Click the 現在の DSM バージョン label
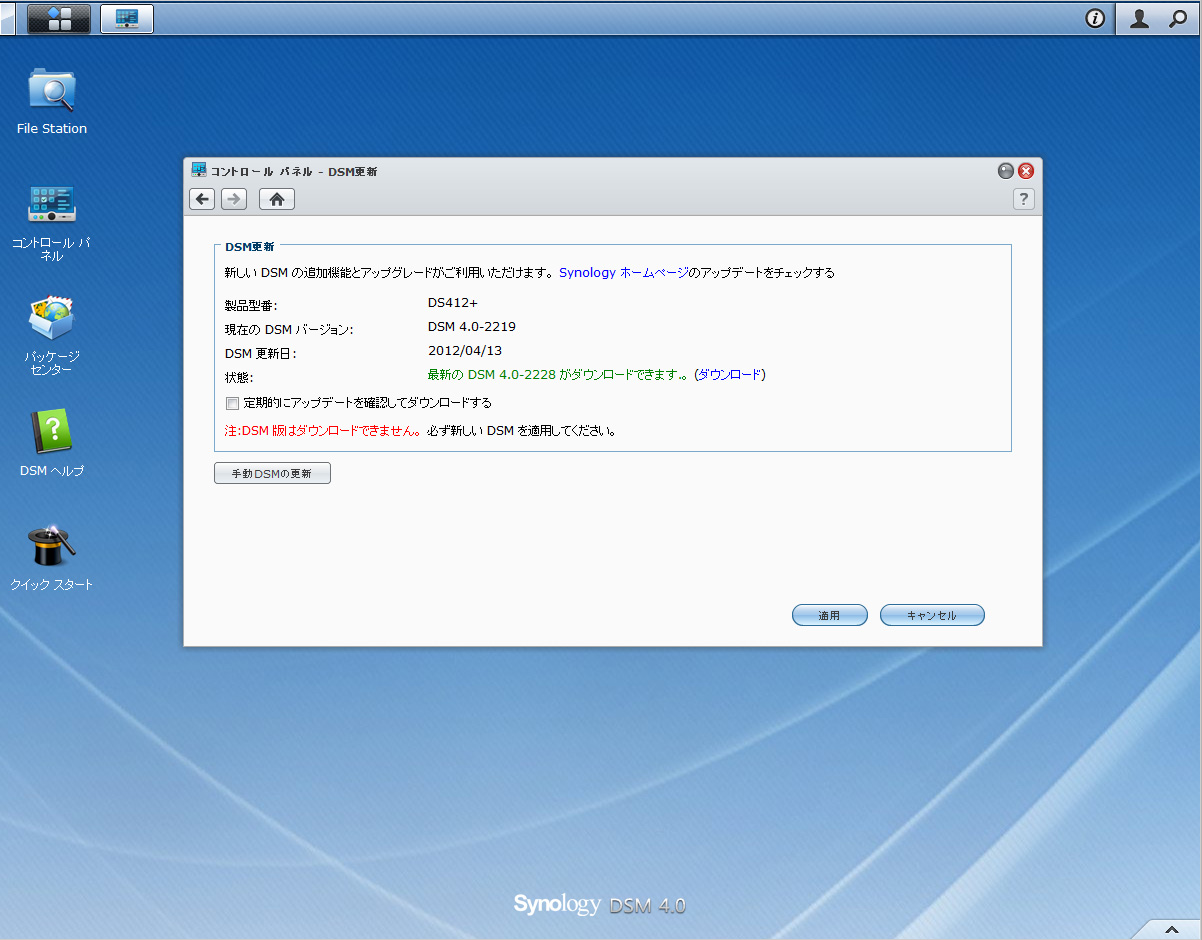This screenshot has height=940, width=1202. coord(290,329)
